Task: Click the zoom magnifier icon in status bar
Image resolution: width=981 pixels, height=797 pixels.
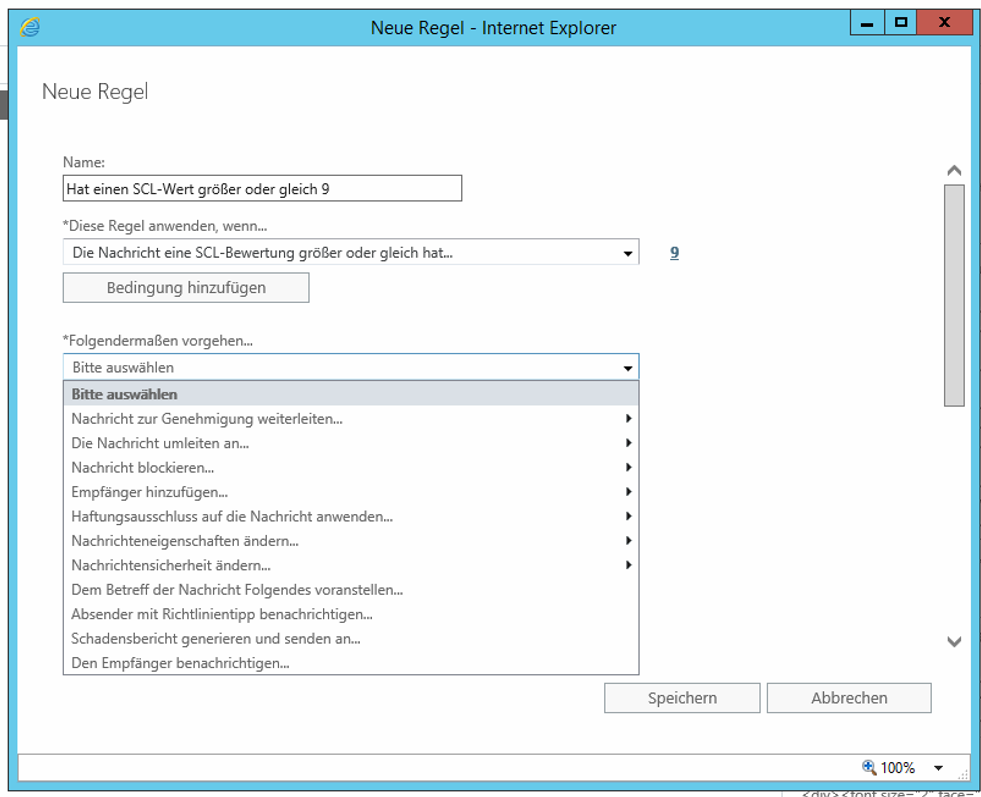Action: [869, 767]
